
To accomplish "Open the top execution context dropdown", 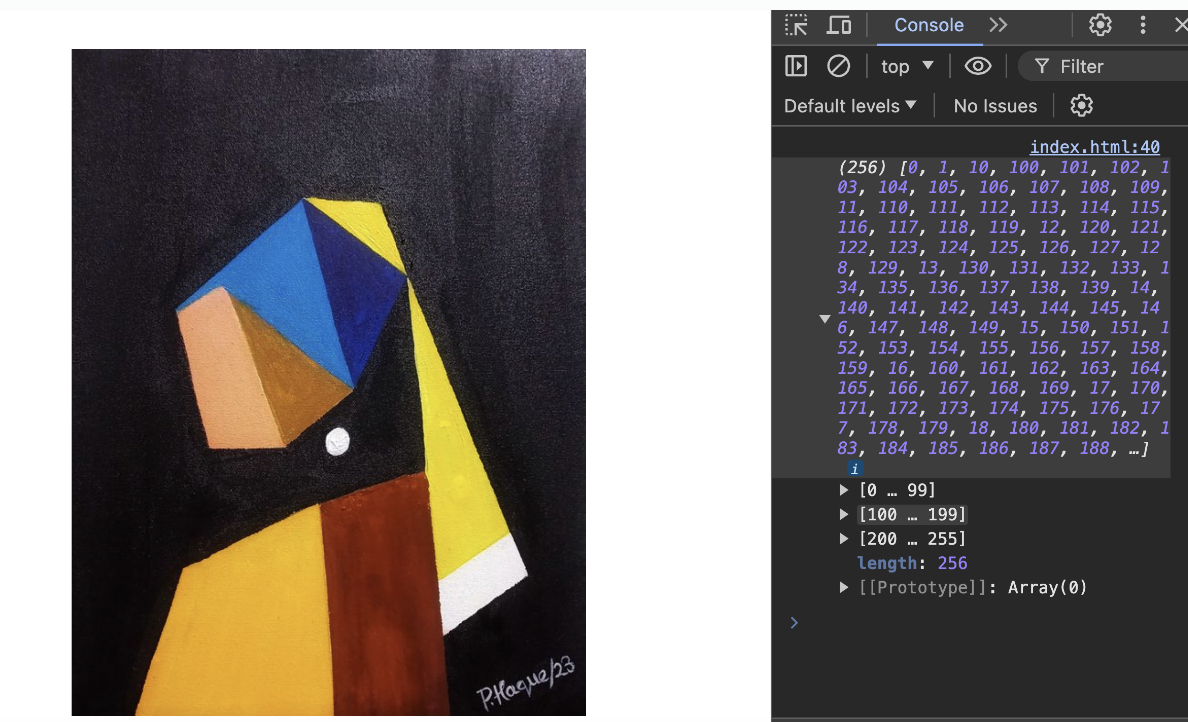I will [x=907, y=67].
